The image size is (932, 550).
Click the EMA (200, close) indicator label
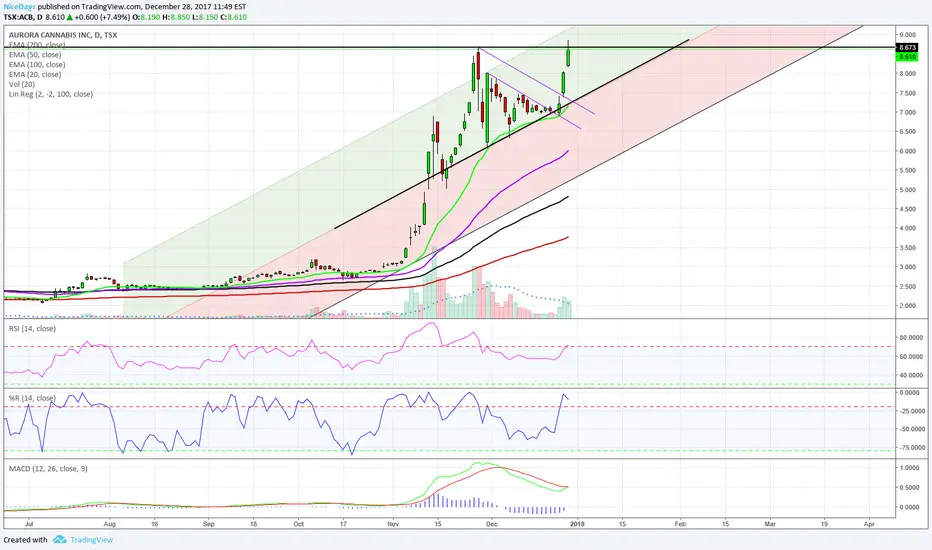[37, 45]
